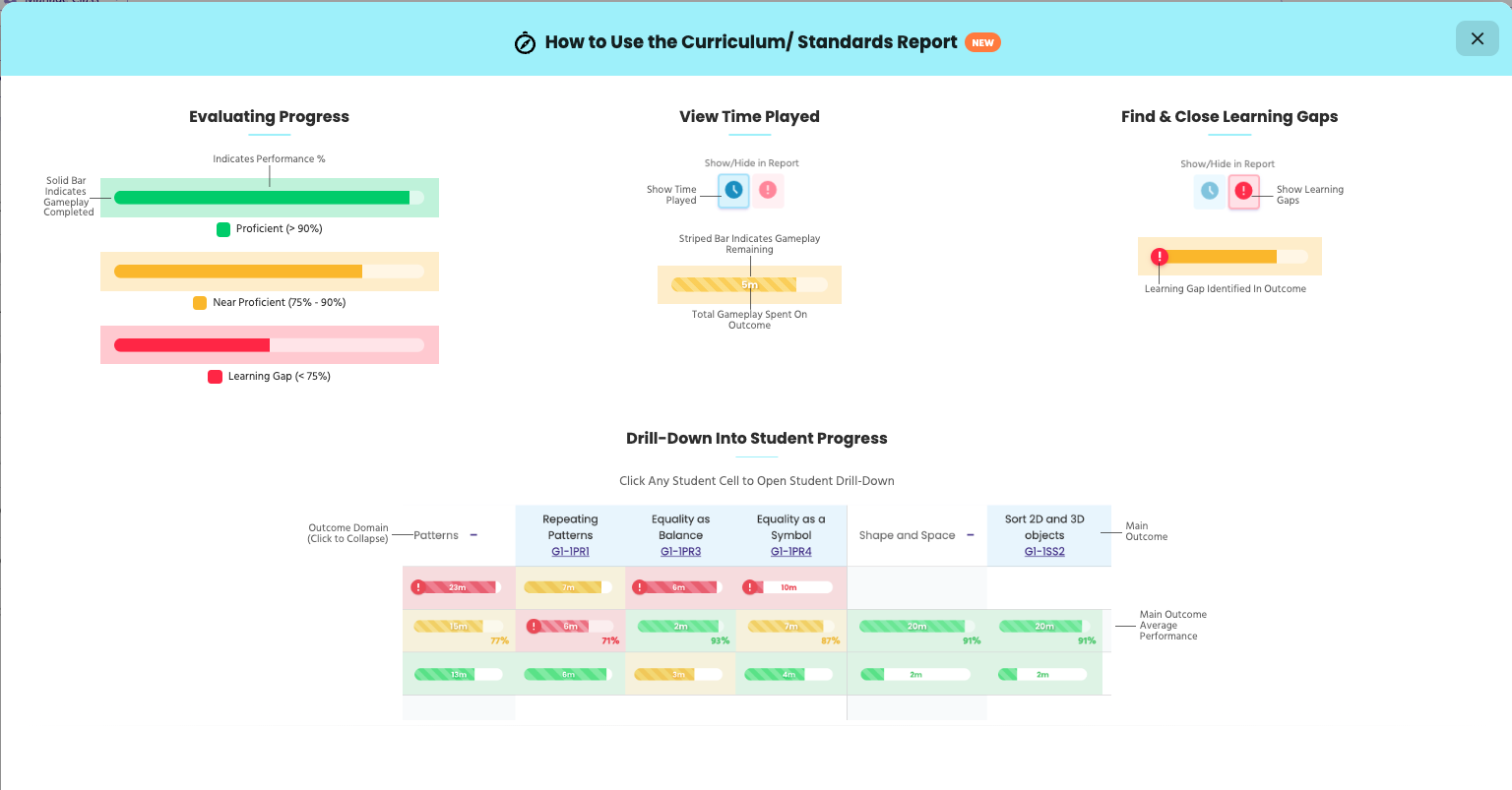Collapse the Patterns outcome domain
Image resolution: width=1512 pixels, height=790 pixels.
[473, 535]
